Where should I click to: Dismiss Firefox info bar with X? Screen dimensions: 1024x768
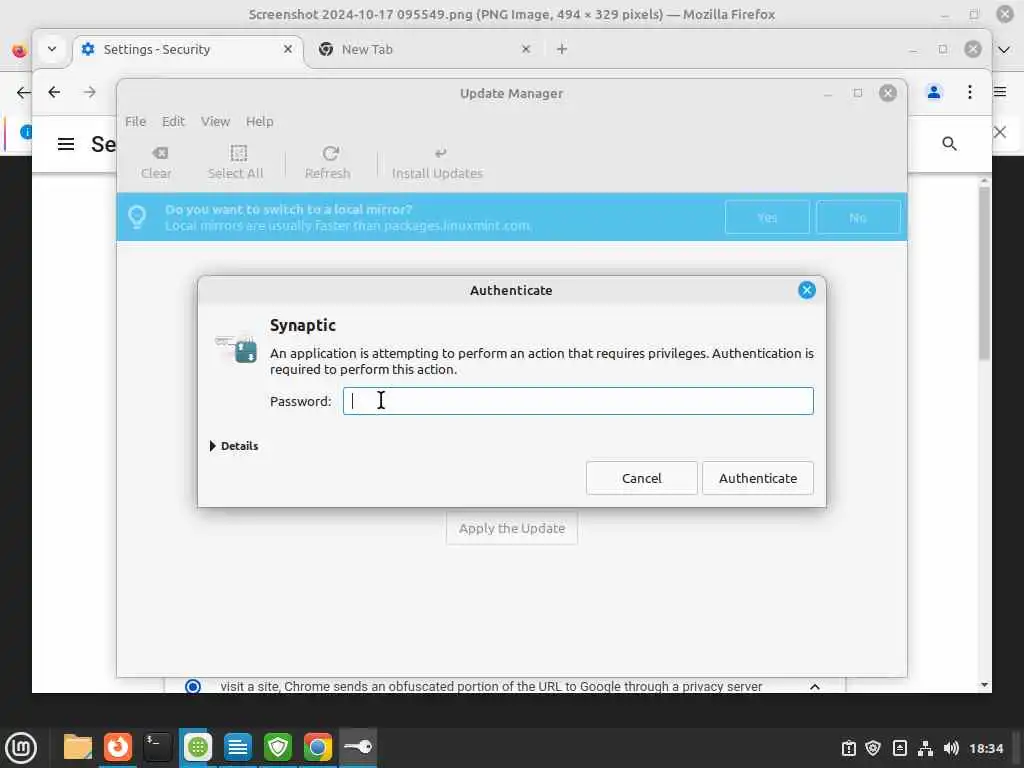[1000, 133]
